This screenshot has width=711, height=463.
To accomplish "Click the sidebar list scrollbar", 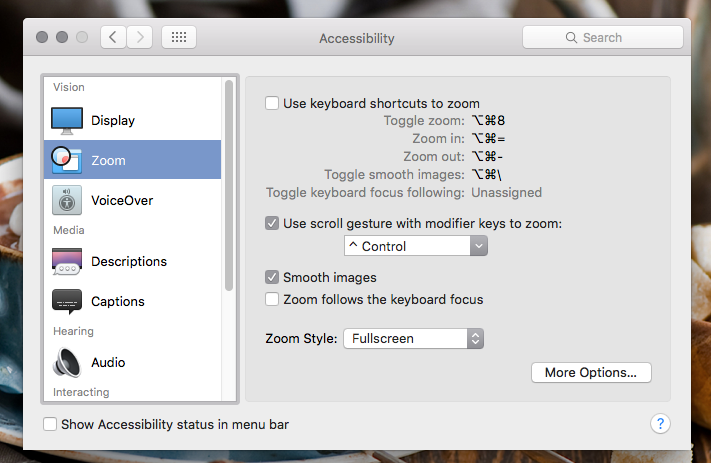I will [229, 185].
